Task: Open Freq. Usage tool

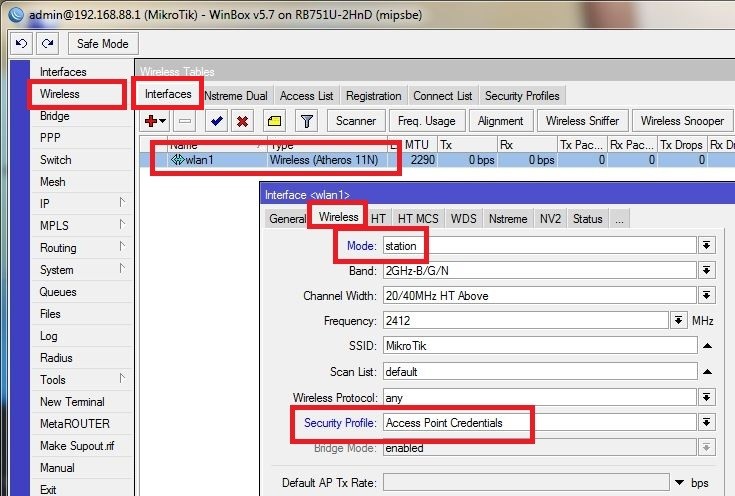Action: point(427,121)
